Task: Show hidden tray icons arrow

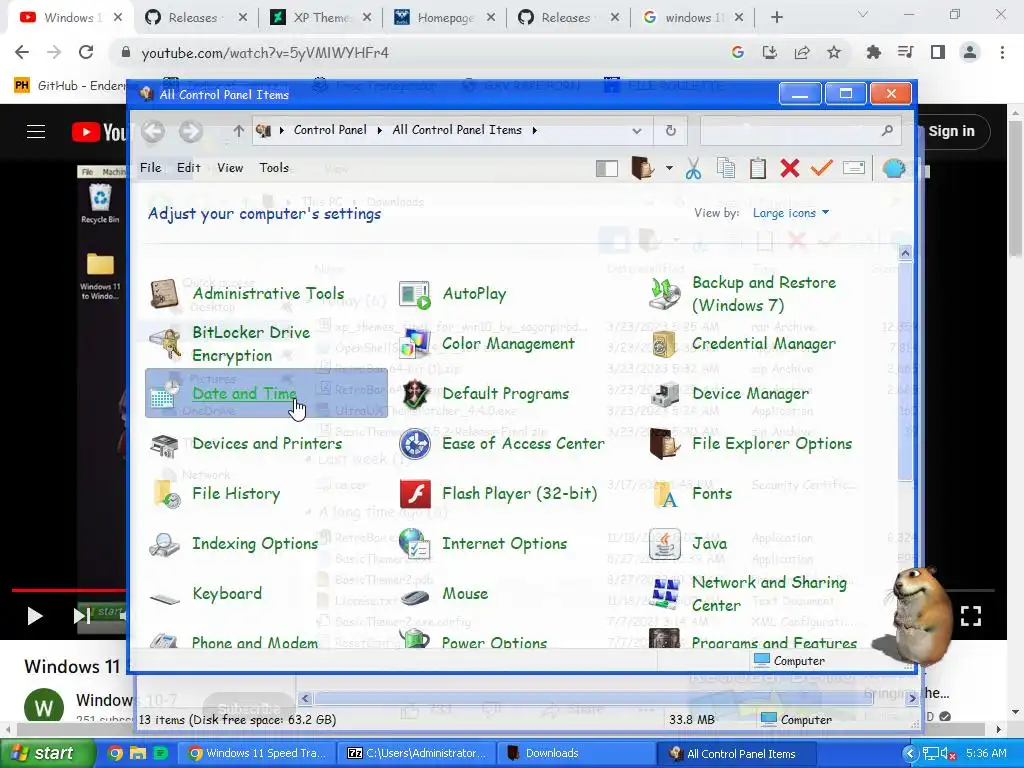Action: [x=910, y=754]
